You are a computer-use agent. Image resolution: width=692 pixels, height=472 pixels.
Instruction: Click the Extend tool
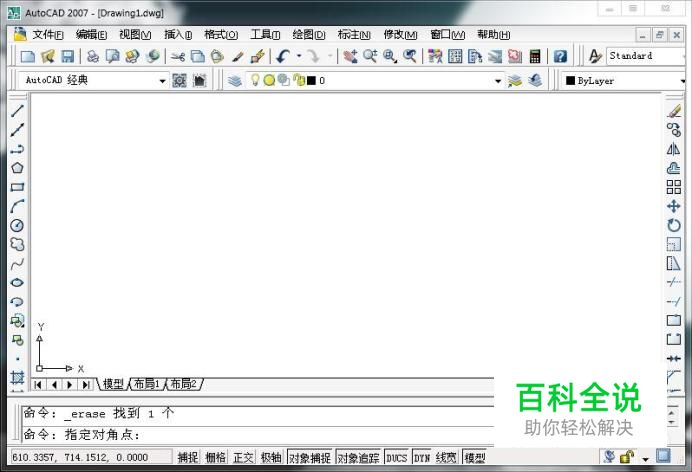[673, 302]
